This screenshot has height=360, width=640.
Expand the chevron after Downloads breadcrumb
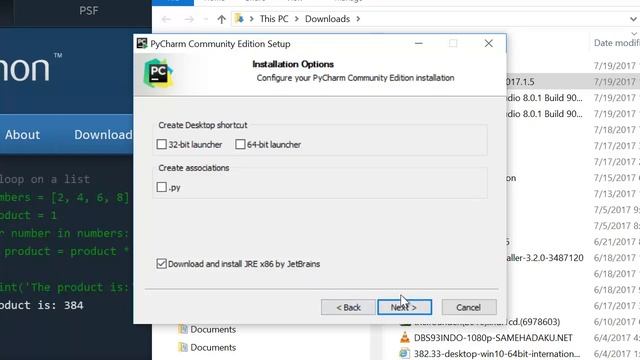pos(358,19)
